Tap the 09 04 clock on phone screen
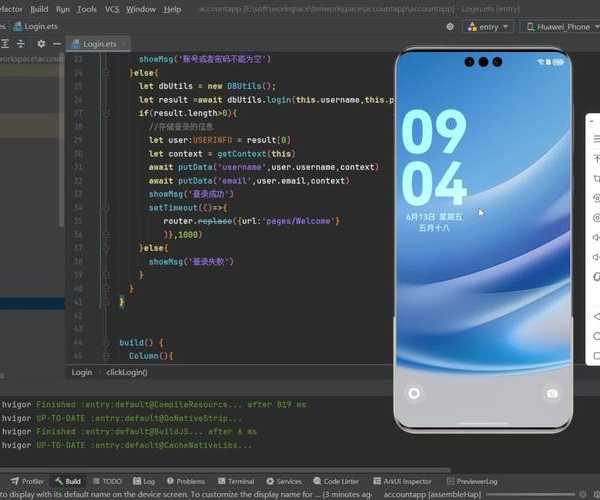This screenshot has height=500, width=600. (x=435, y=158)
